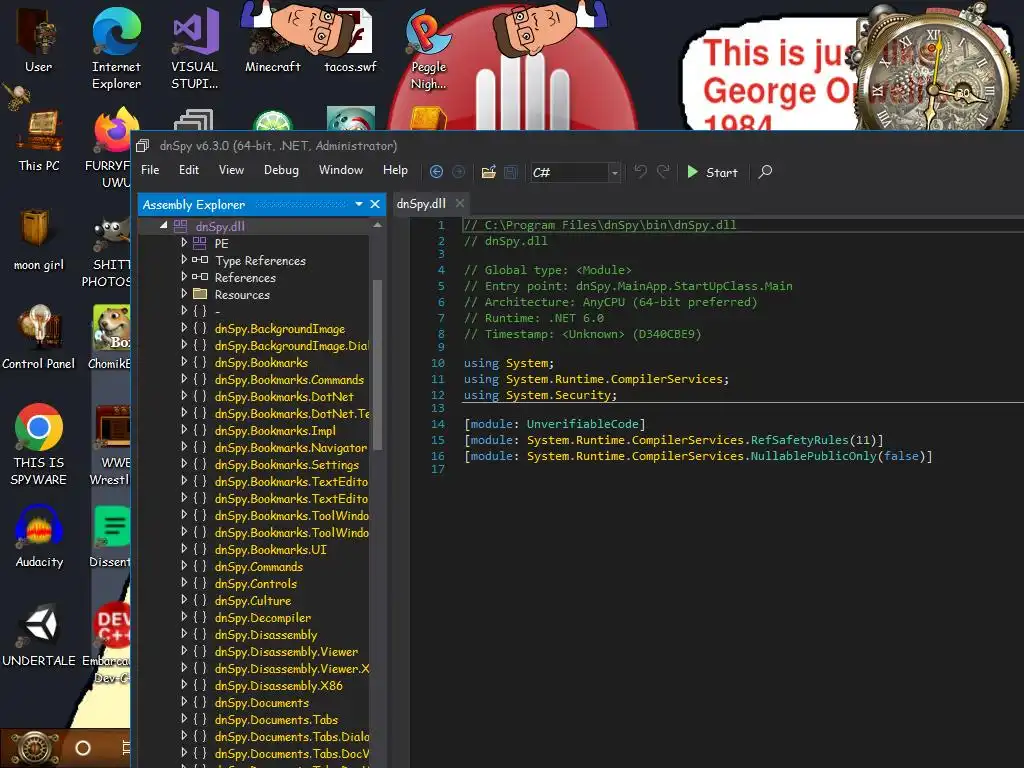This screenshot has height=768, width=1024.
Task: Expand the Type References node
Action: [184, 259]
